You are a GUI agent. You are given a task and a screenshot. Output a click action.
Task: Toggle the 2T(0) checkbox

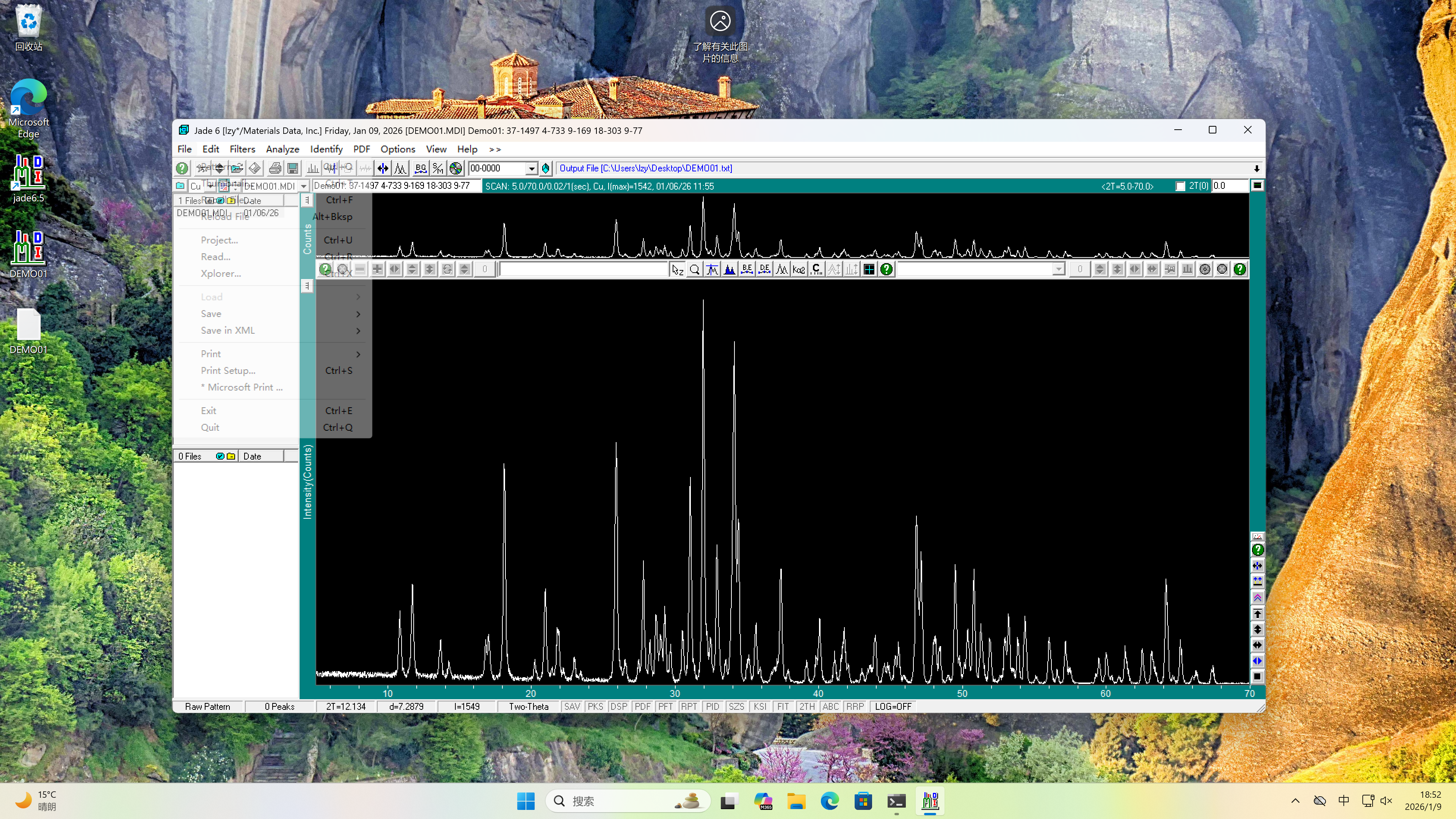point(1180,186)
